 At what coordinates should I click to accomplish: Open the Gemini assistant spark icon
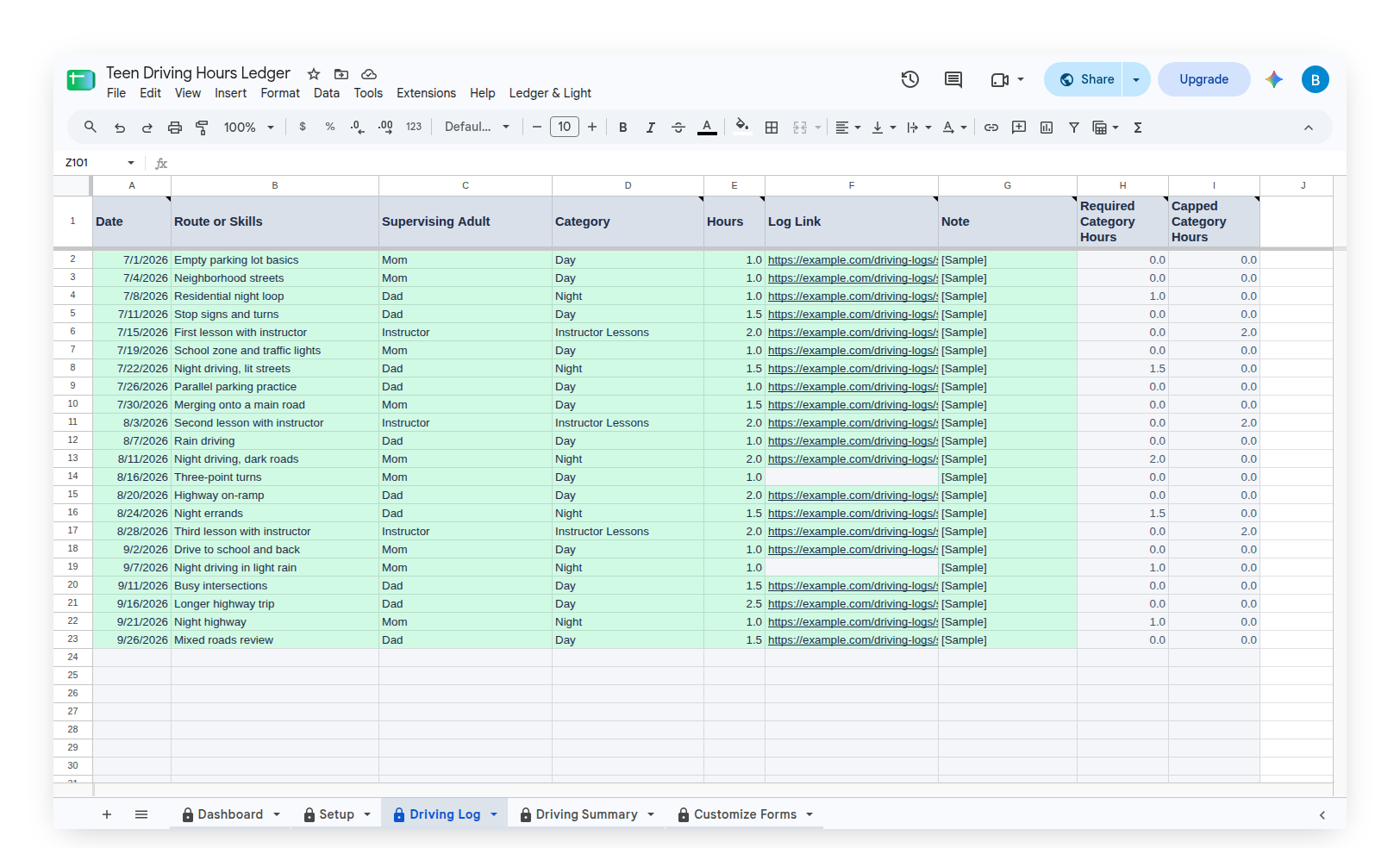coord(1274,79)
